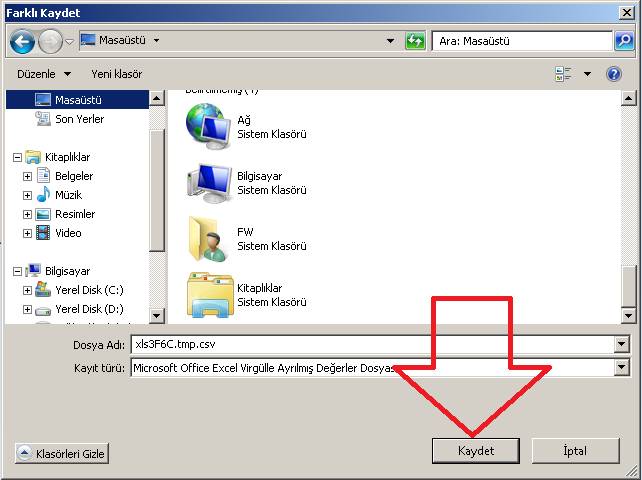Open the view options dropdown arrow
The height and width of the screenshot is (480, 642).
(x=588, y=74)
